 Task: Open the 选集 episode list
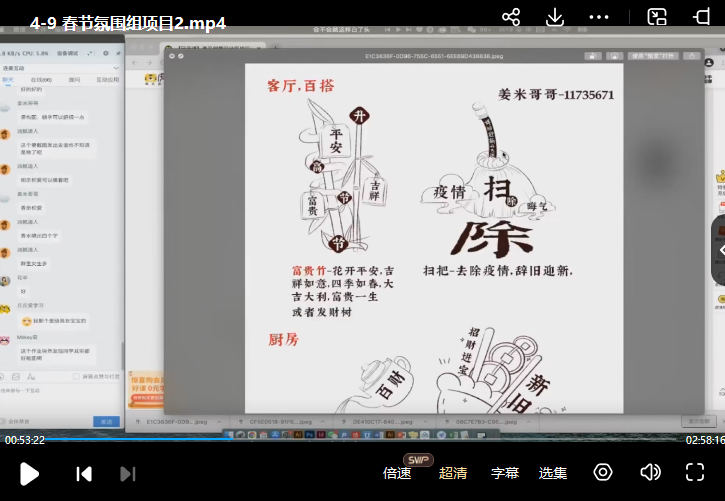tap(553, 473)
